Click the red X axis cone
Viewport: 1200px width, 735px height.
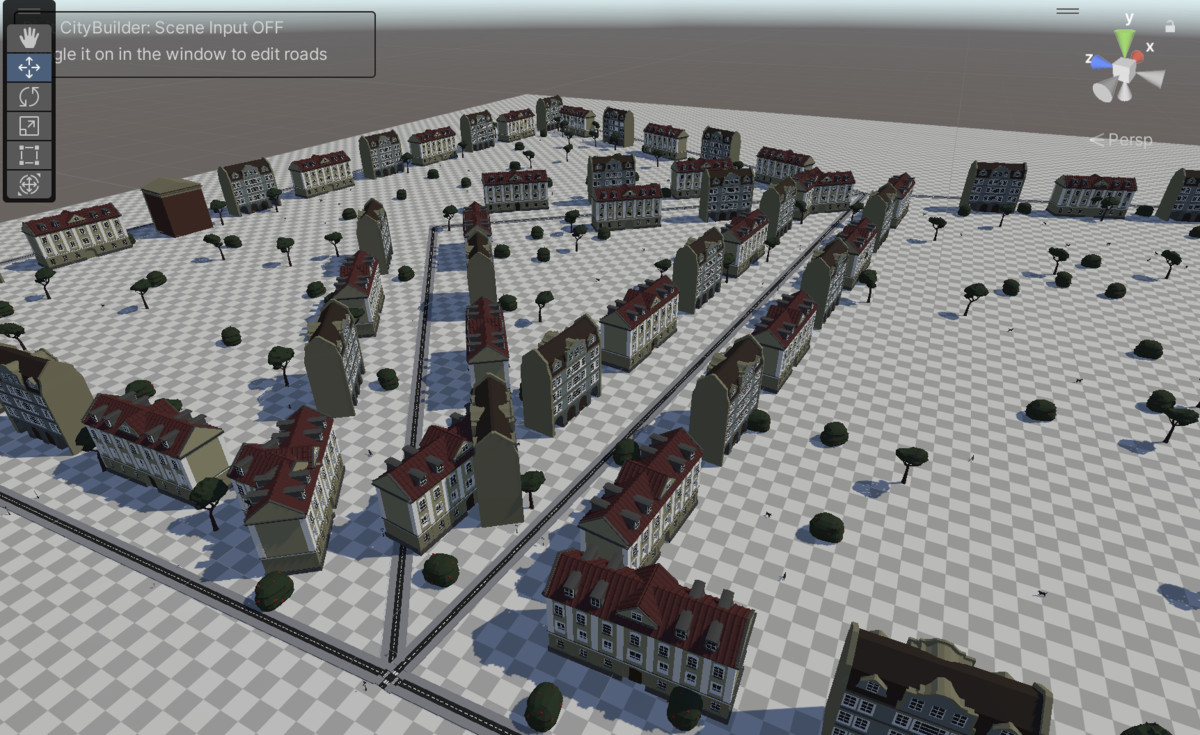coord(1139,58)
